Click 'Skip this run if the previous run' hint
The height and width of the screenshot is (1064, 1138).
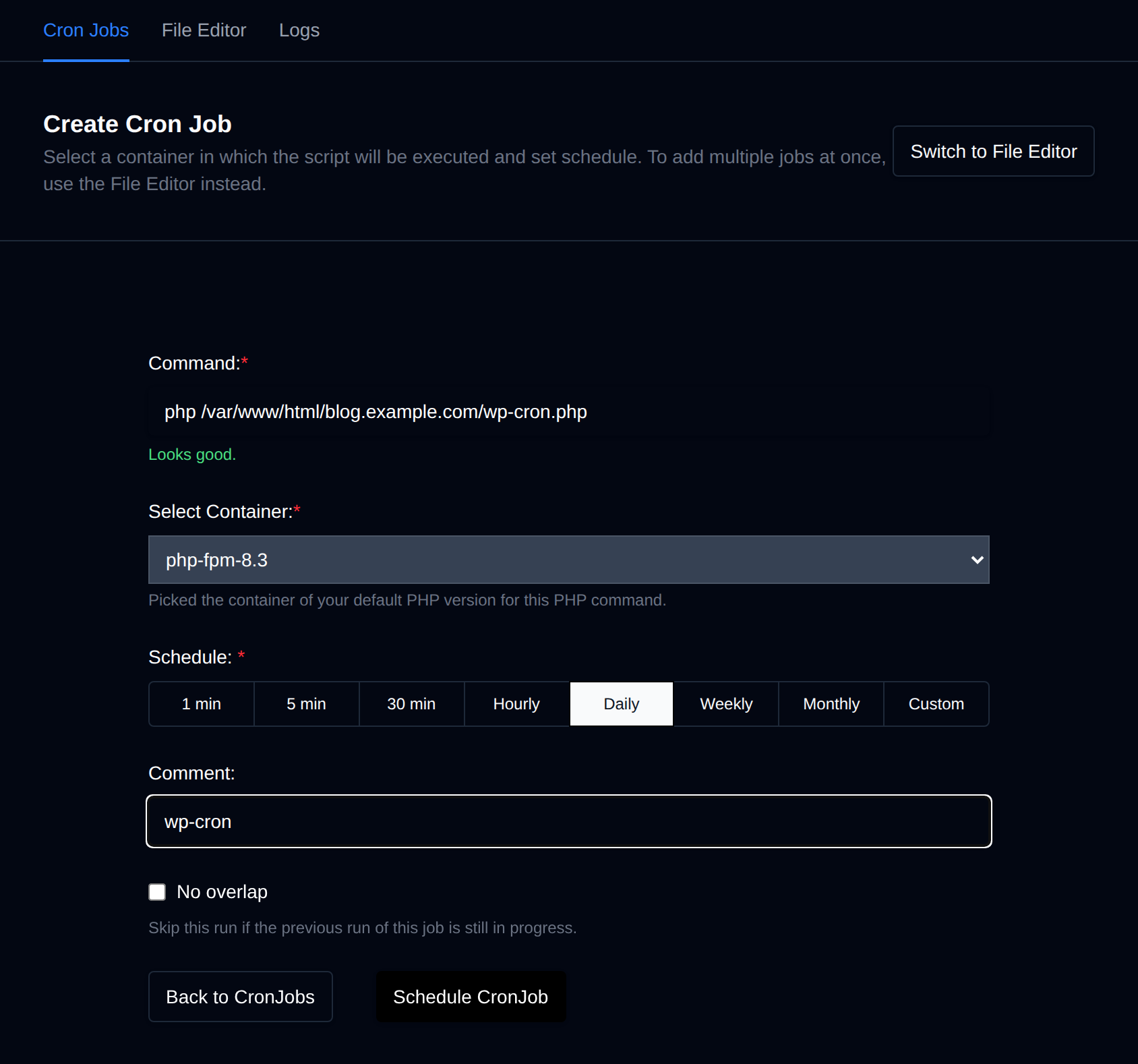coord(363,928)
